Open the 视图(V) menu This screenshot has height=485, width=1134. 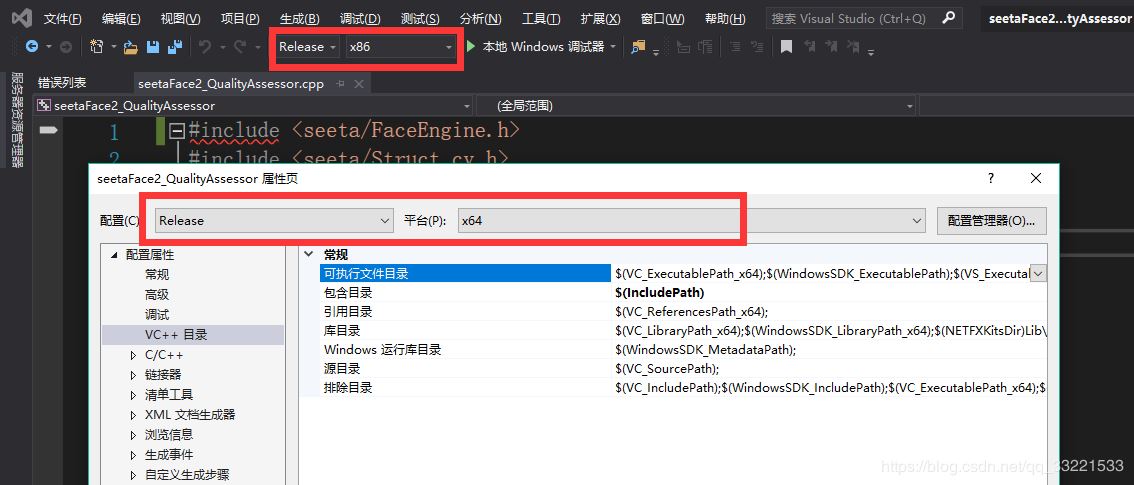[180, 18]
